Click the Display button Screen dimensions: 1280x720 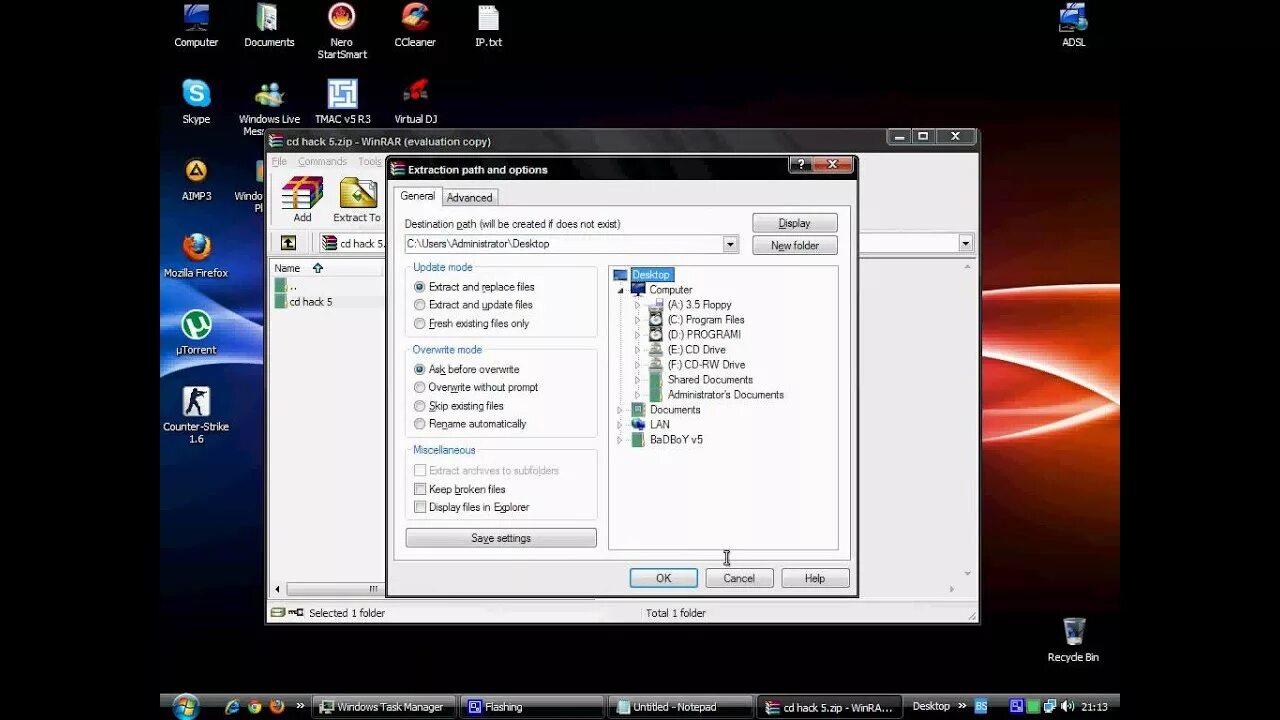[x=795, y=223]
